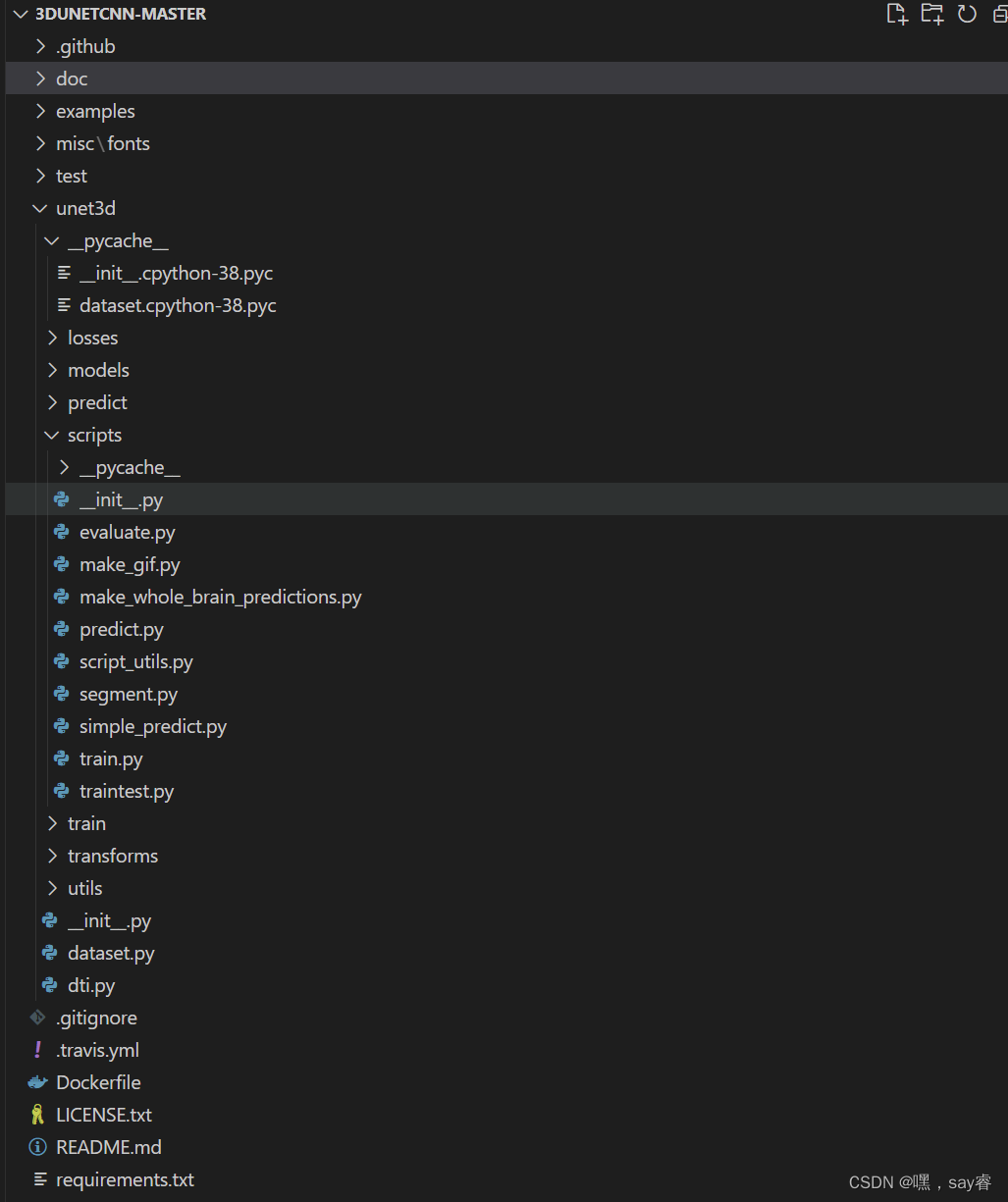Expand the misc\fonts folder chevron

click(40, 143)
